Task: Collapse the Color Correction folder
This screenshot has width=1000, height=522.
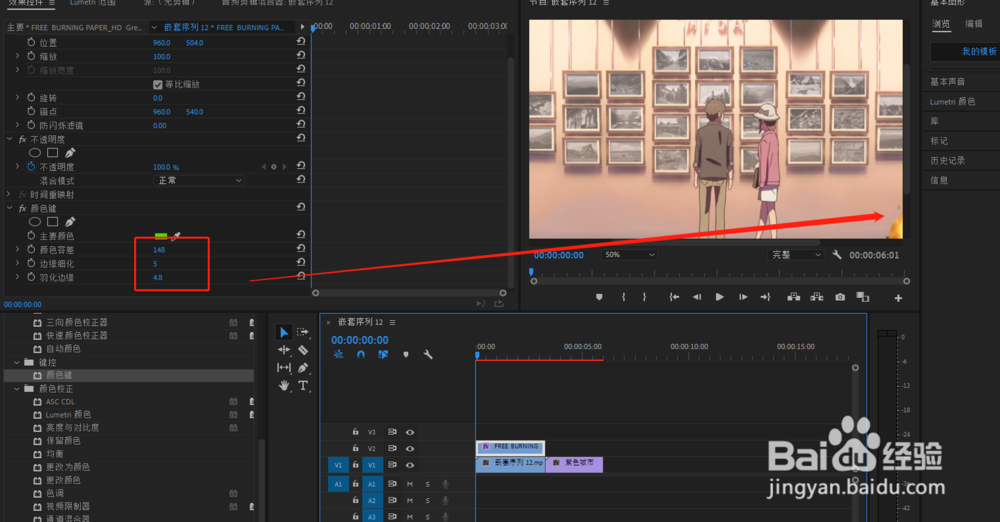Action: [17, 388]
